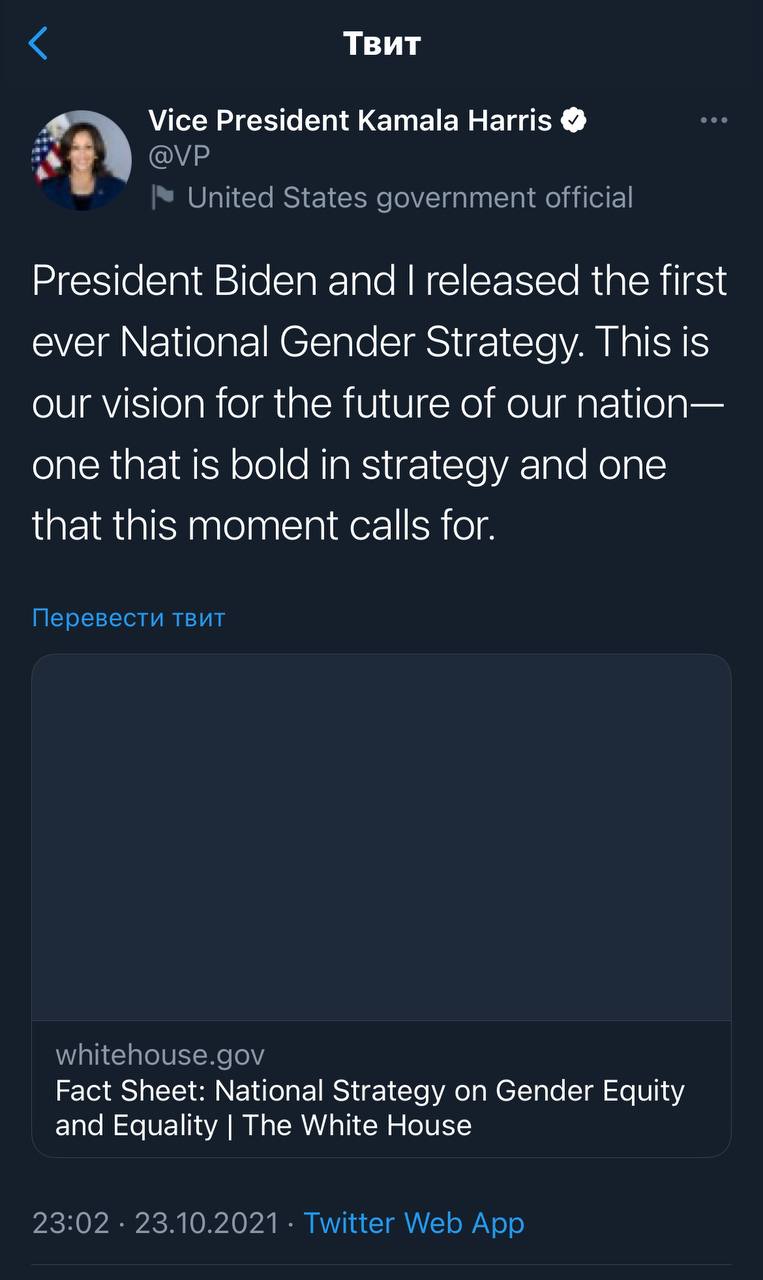The image size is (763, 1280).
Task: Tap the 23.10.2021 date
Action: point(206,1222)
